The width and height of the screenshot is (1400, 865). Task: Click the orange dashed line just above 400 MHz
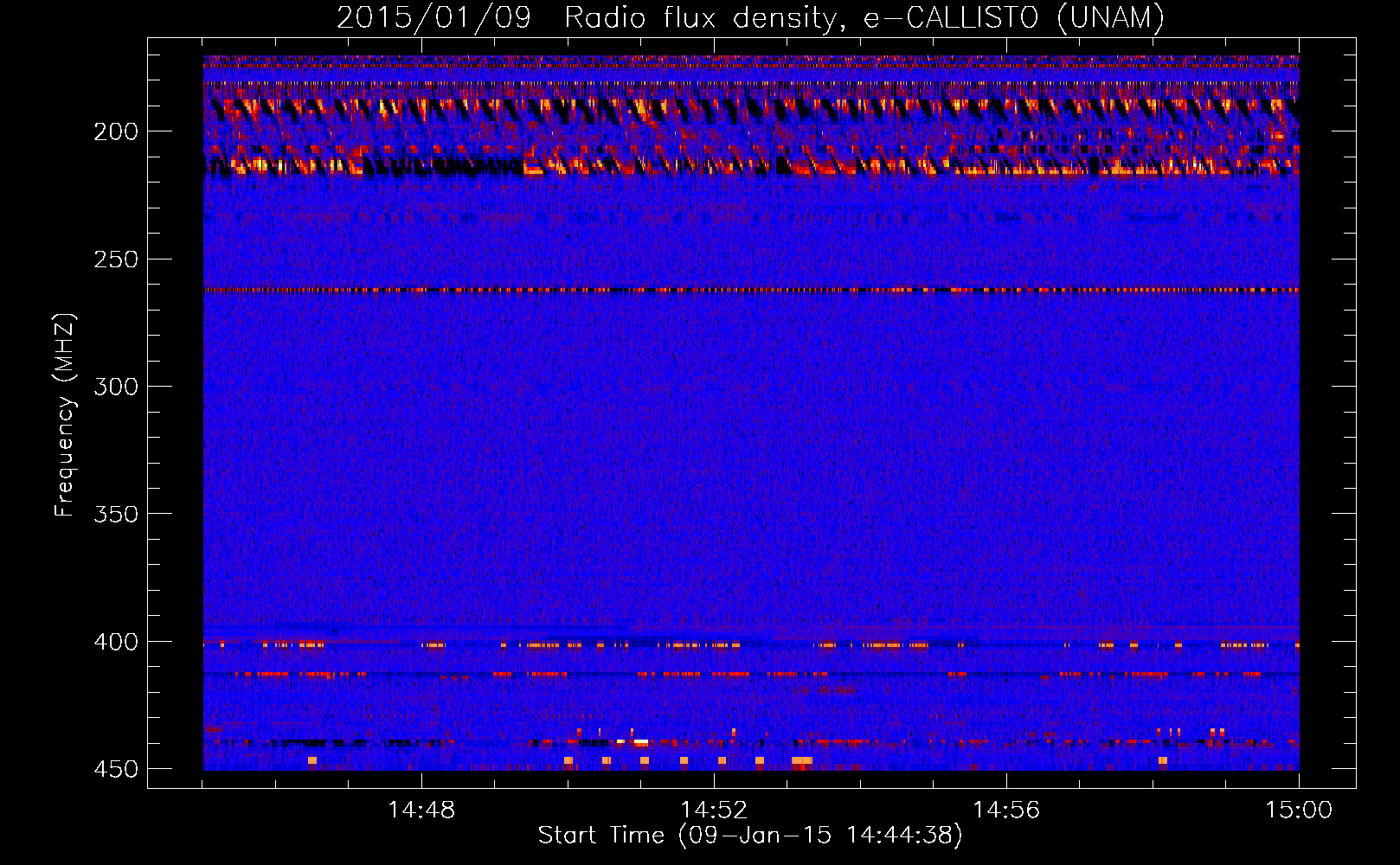pyautogui.click(x=692, y=644)
